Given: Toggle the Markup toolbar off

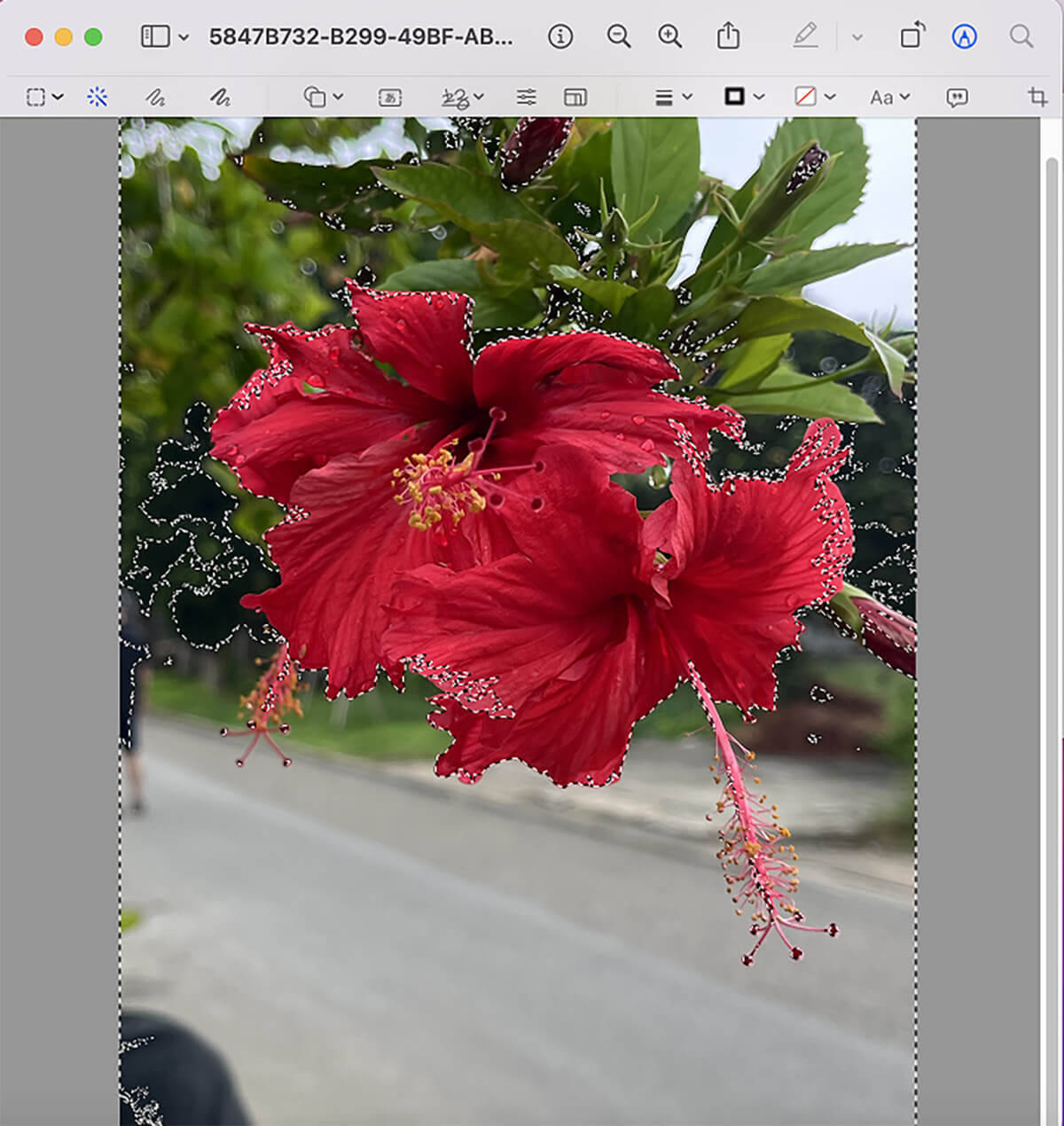Looking at the screenshot, I should pos(964,36).
